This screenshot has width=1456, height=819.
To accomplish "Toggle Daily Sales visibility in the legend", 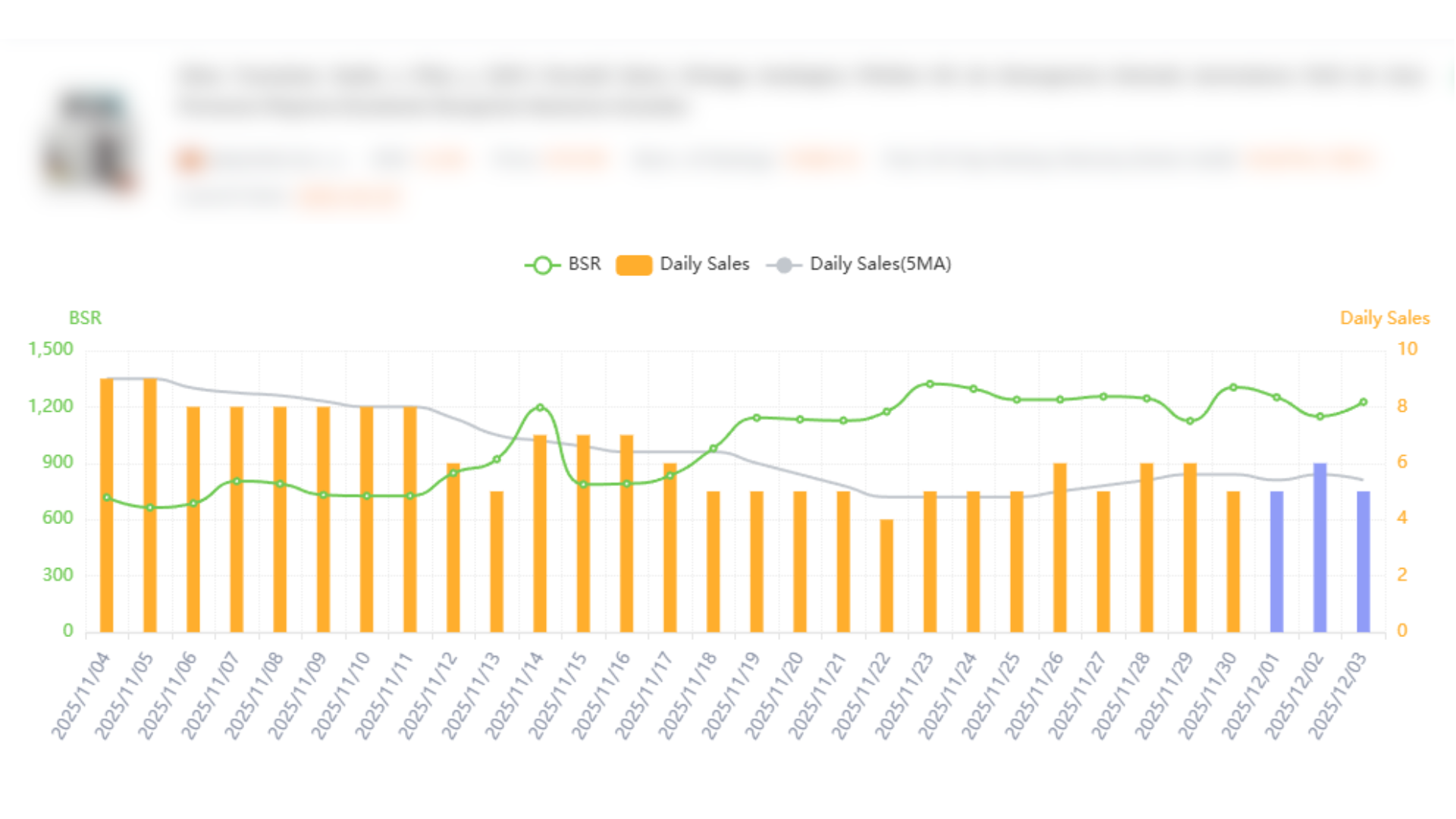I will pyautogui.click(x=704, y=264).
